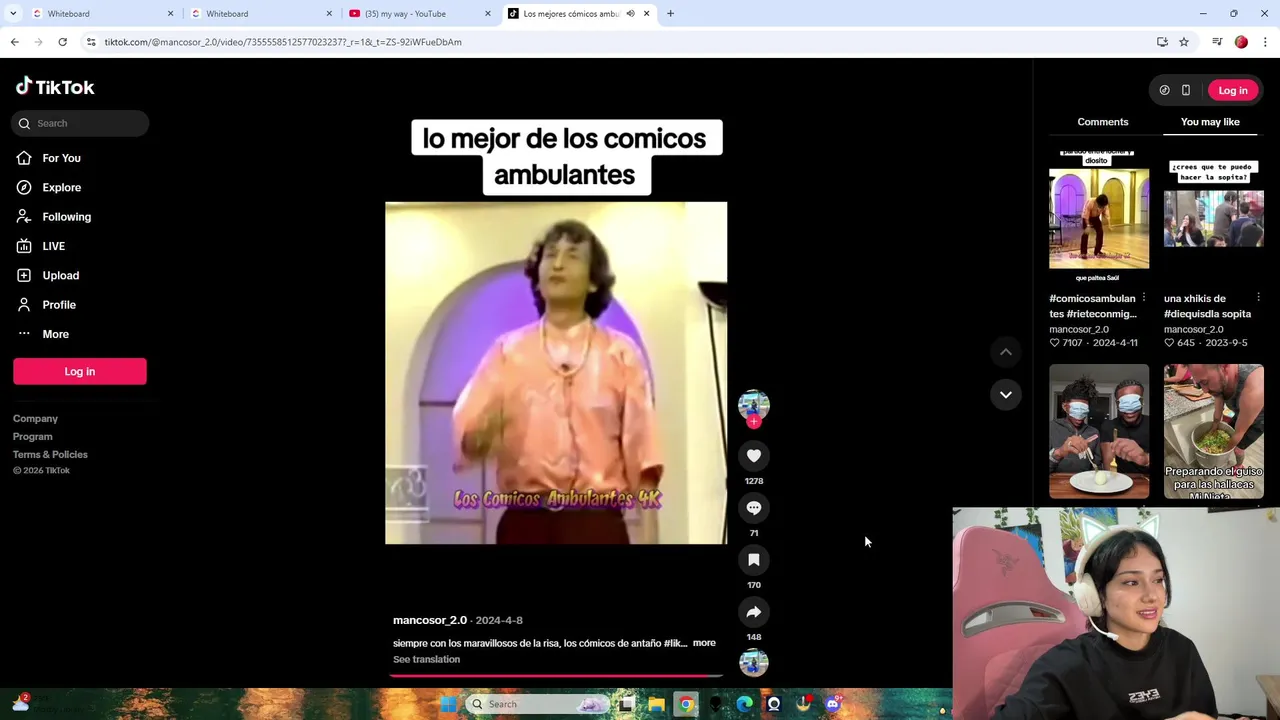Open comments via the speech bubble icon

point(754,508)
